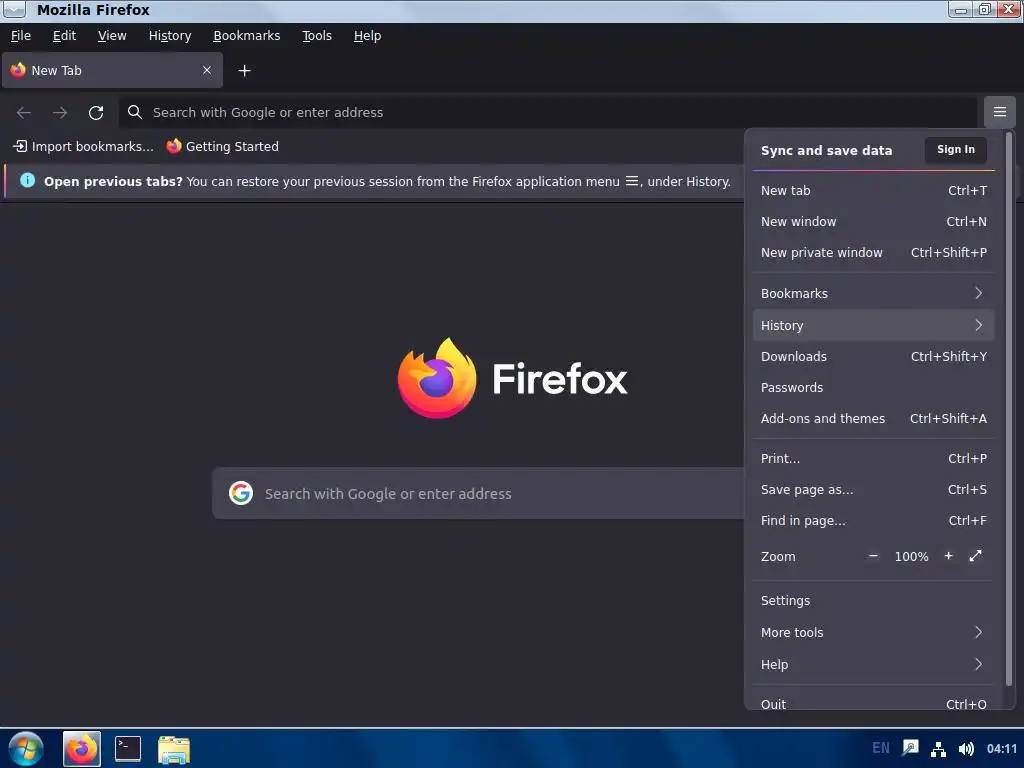Expand the More tools submenu

tap(873, 632)
